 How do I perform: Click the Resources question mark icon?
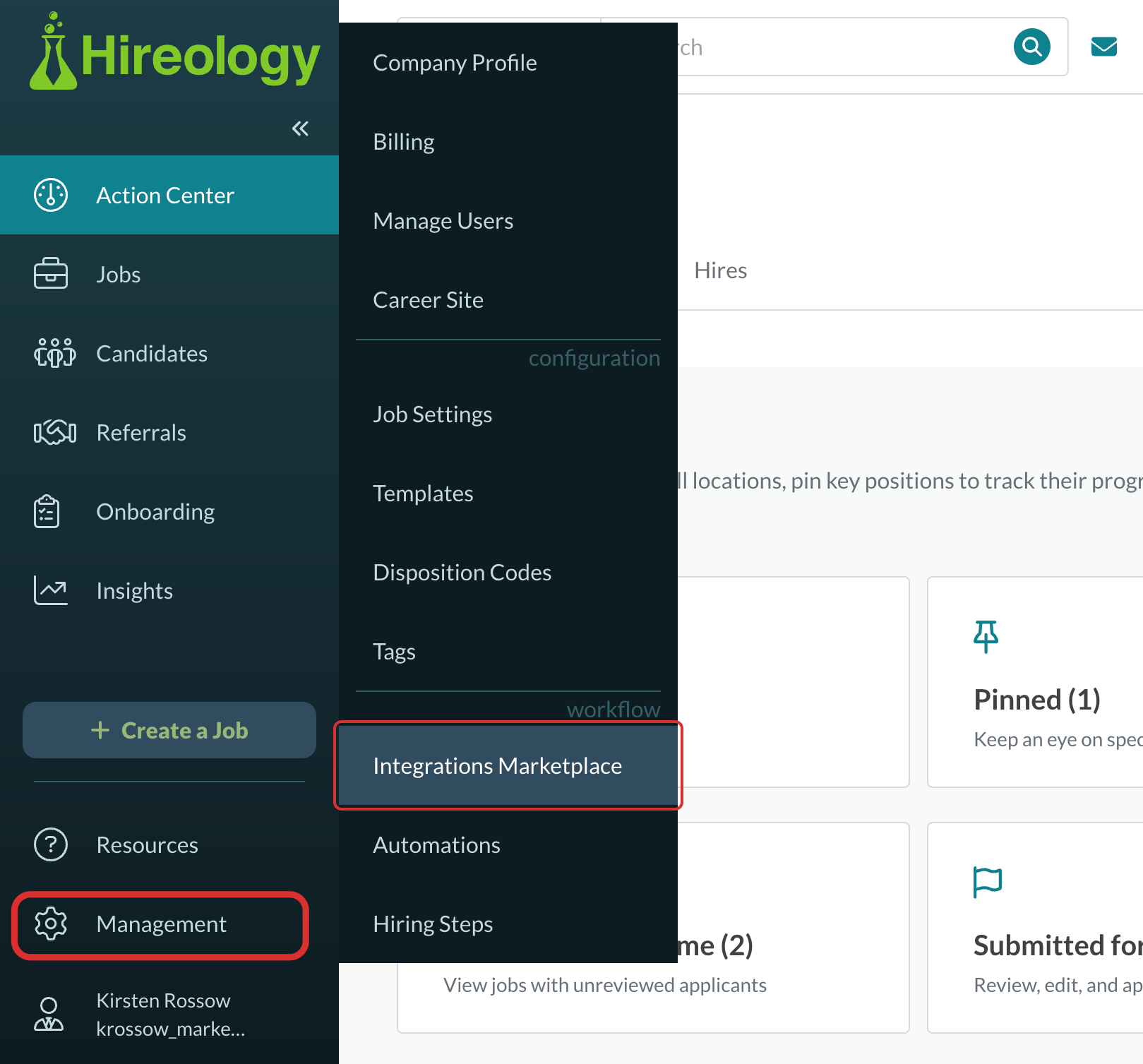pos(51,844)
